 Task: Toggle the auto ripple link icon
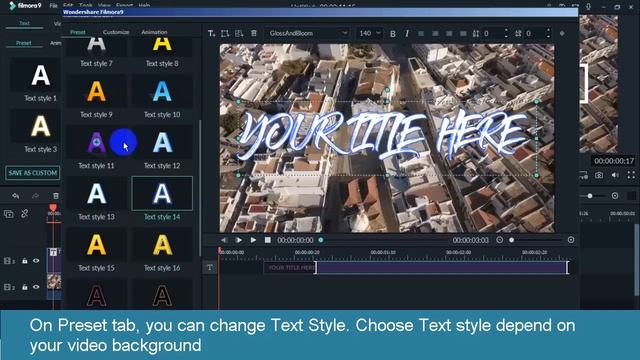click(25, 213)
